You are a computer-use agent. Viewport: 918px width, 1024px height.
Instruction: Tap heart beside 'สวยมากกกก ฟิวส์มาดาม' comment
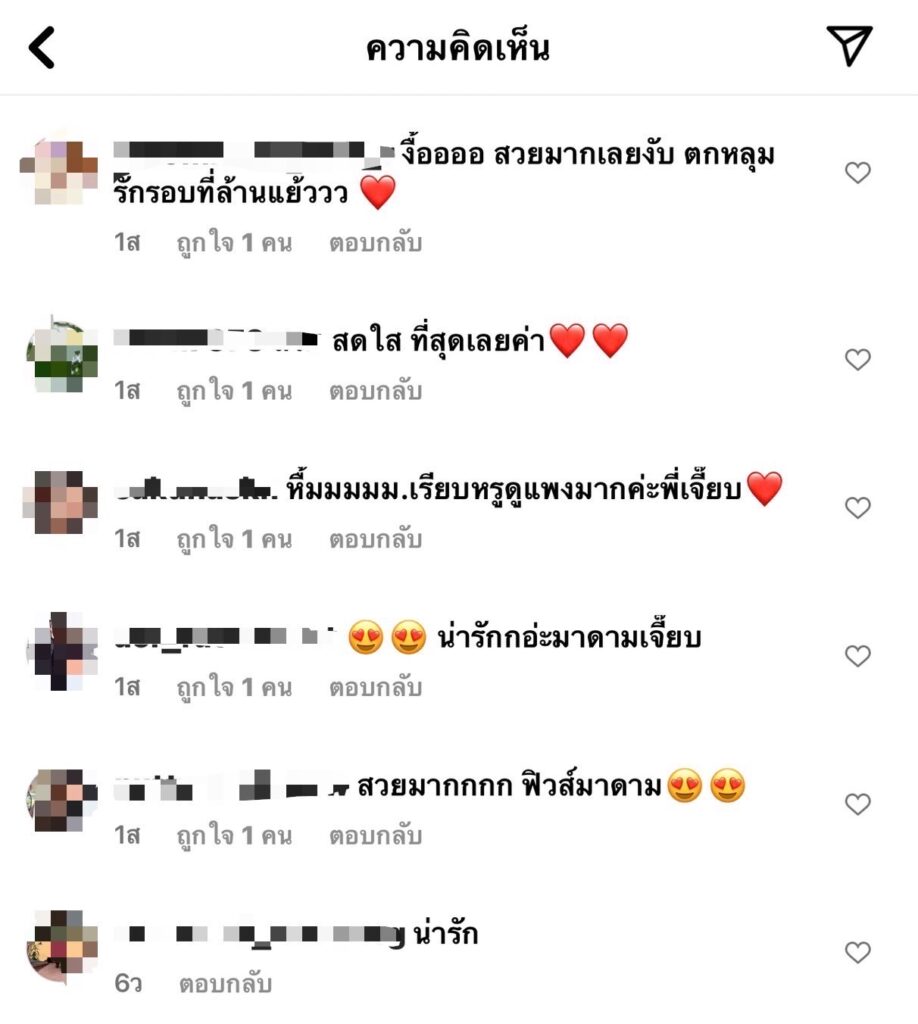click(857, 804)
